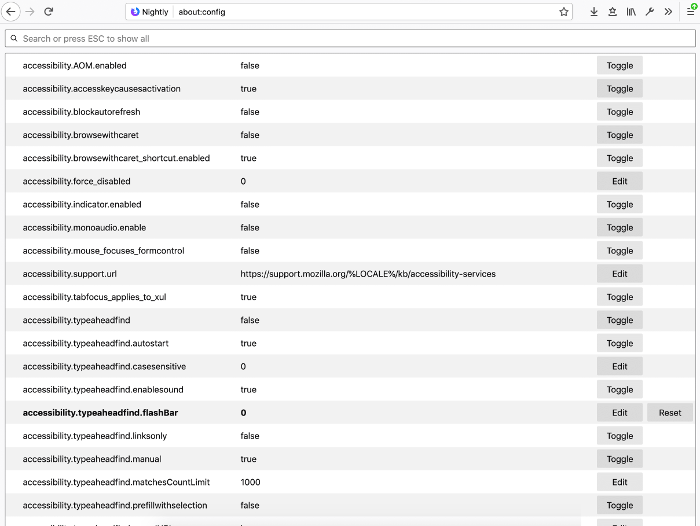Reset accessibility.typeaheadfind.flashBar to default
The height and width of the screenshot is (526, 700).
click(x=670, y=413)
